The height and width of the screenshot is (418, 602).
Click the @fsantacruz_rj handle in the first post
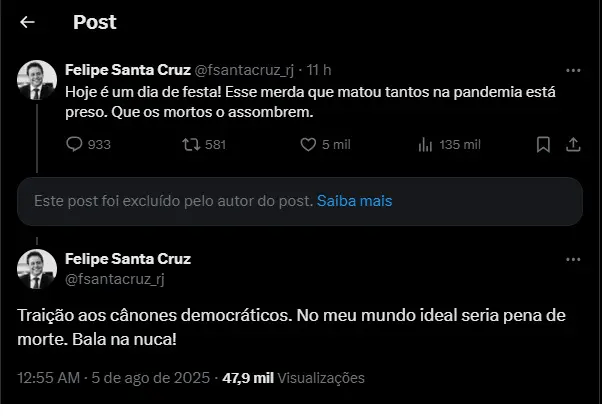click(245, 70)
